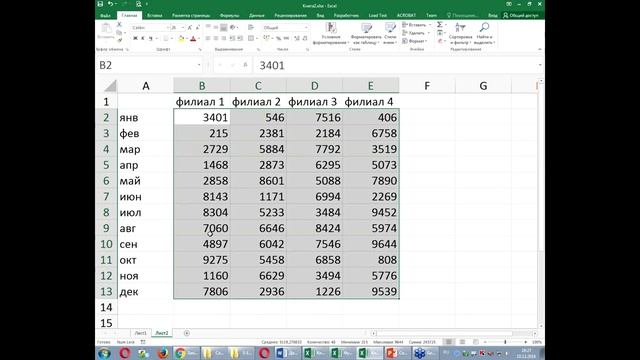Click the new sheet plus button

[x=187, y=333]
